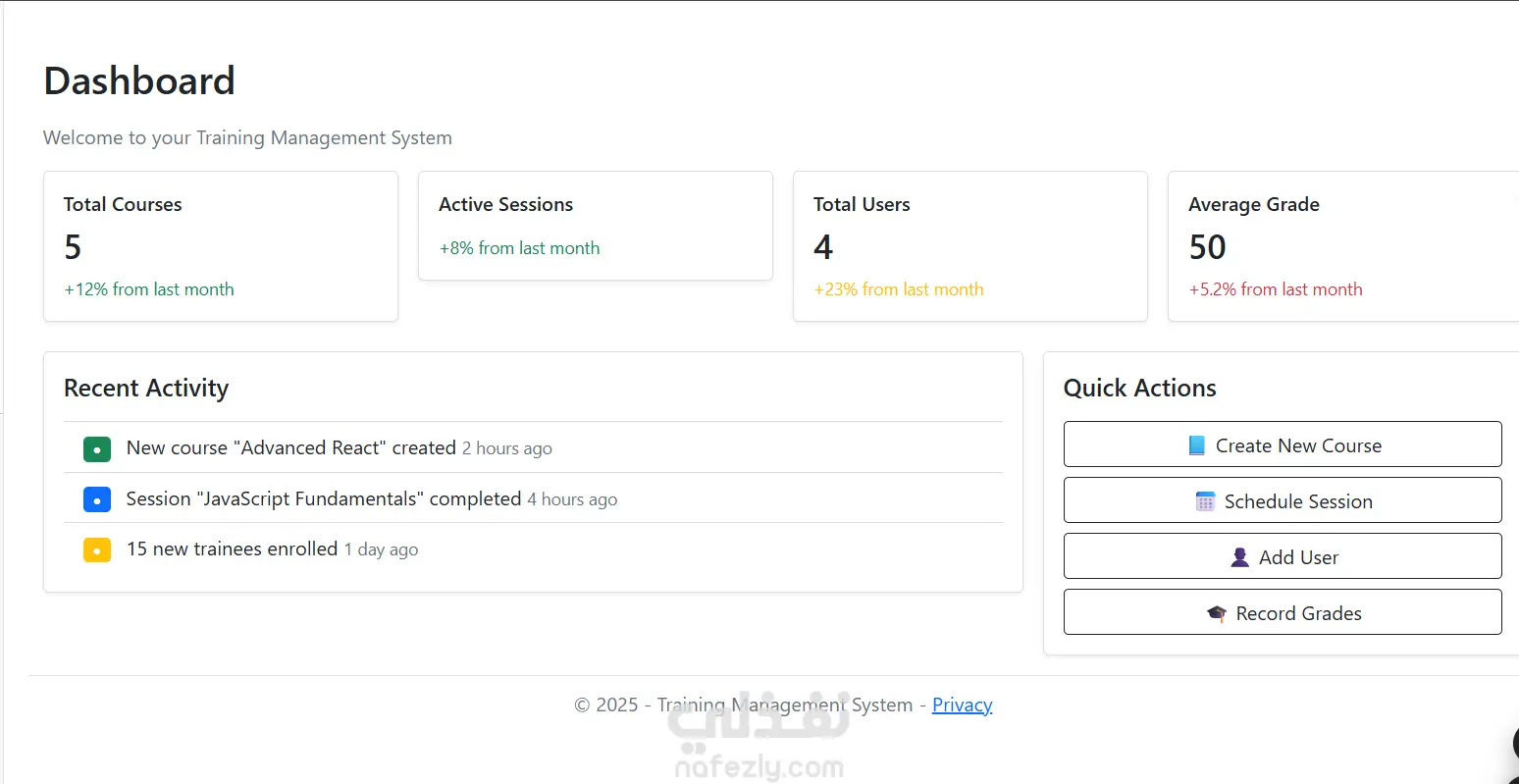Open the Total Users stat card
The height and width of the screenshot is (784, 1519).
click(970, 246)
